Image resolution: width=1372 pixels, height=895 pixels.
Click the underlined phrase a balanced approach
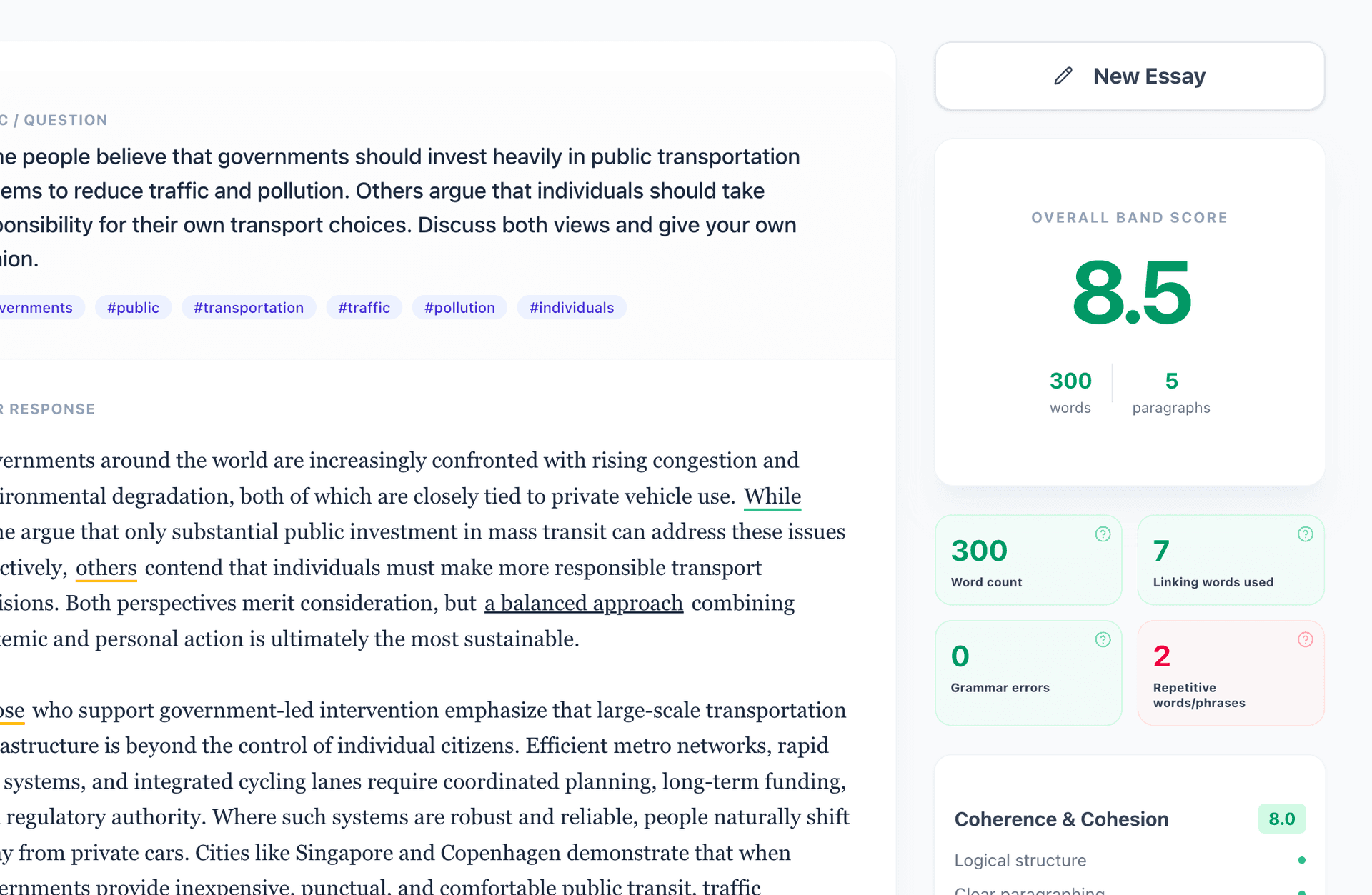(584, 603)
